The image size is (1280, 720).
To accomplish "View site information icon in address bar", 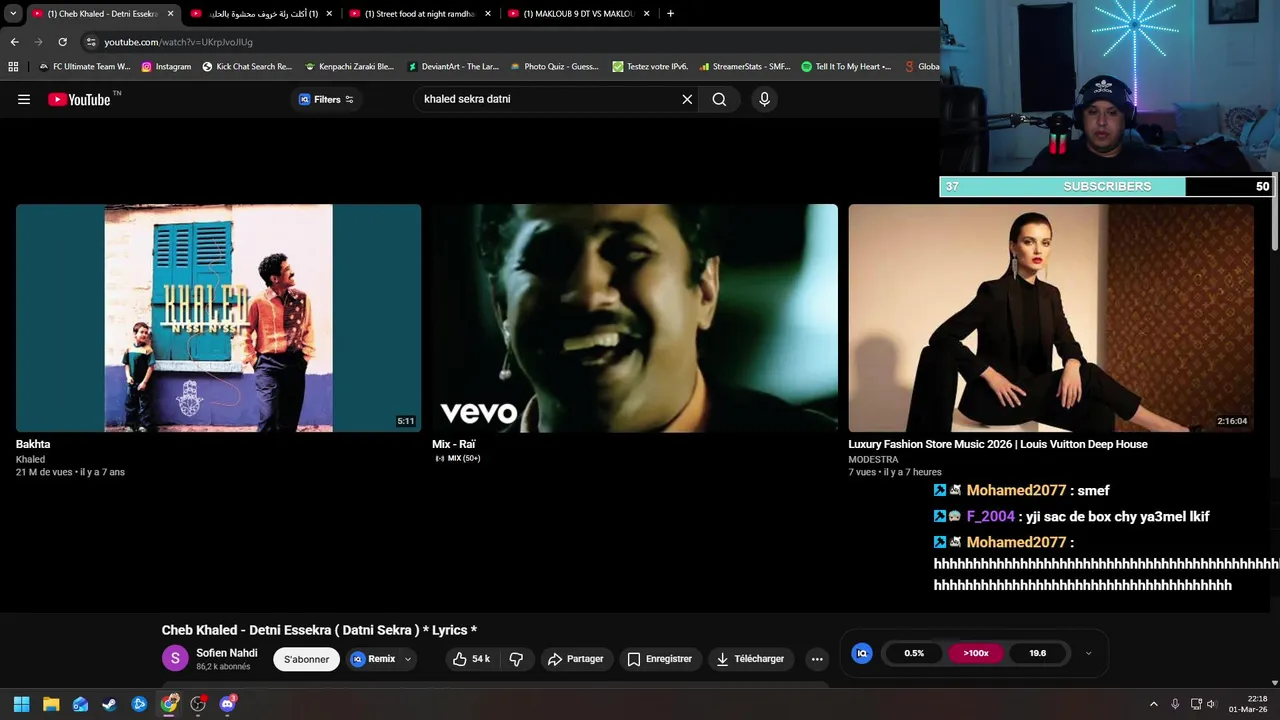I will point(91,42).
